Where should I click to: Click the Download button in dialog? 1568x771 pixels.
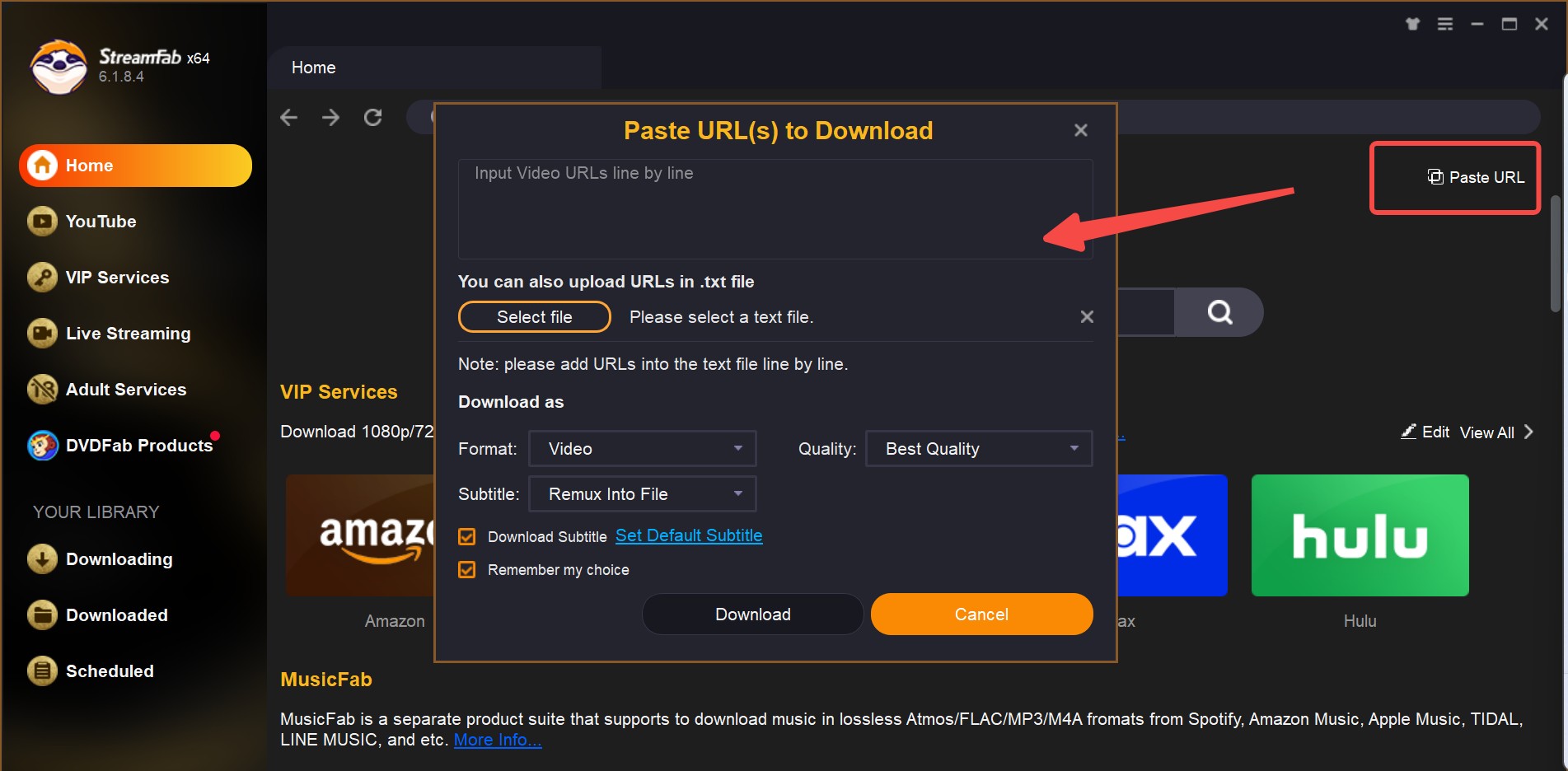(753, 614)
